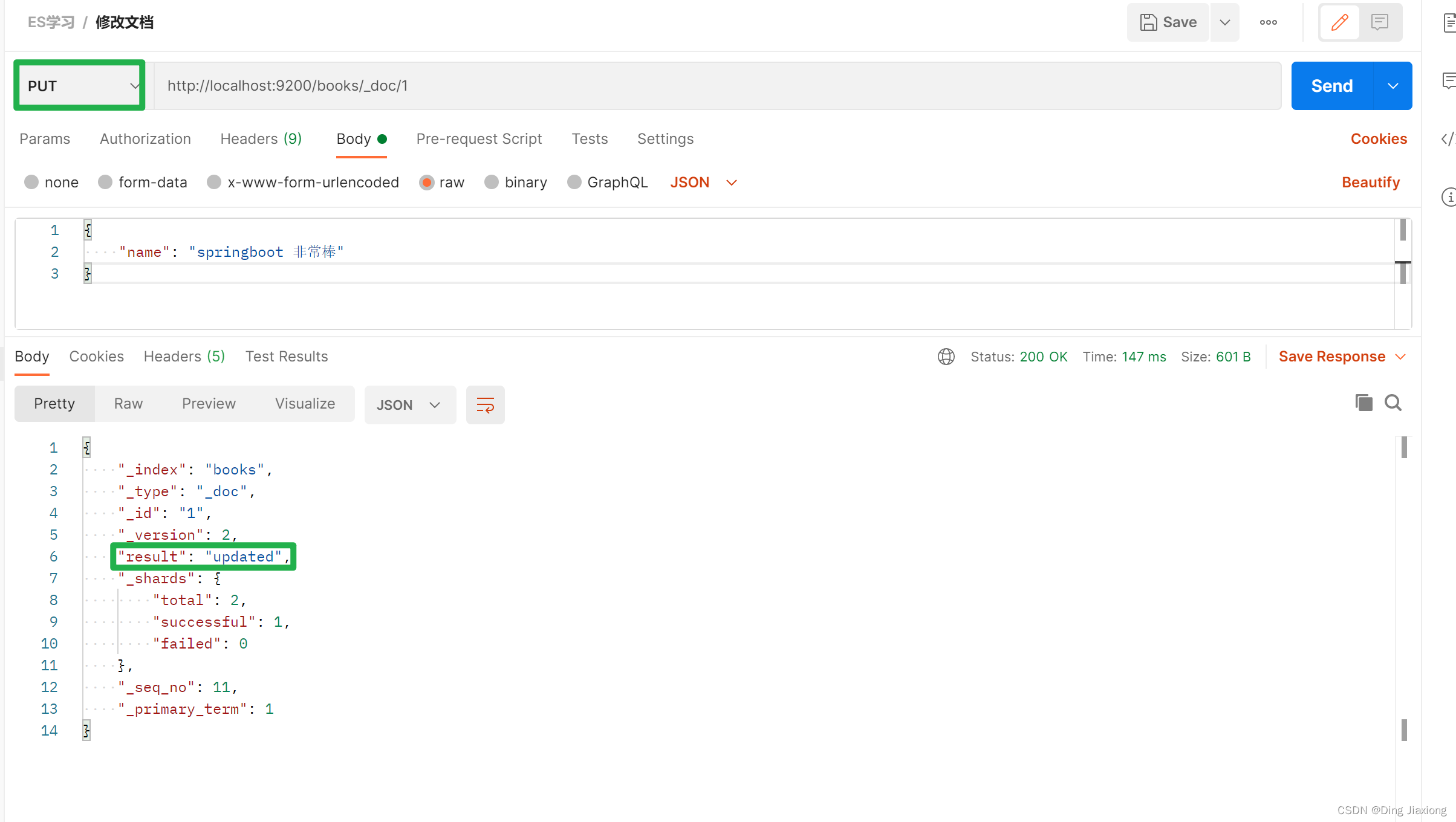Select the response Body tab

coord(32,357)
